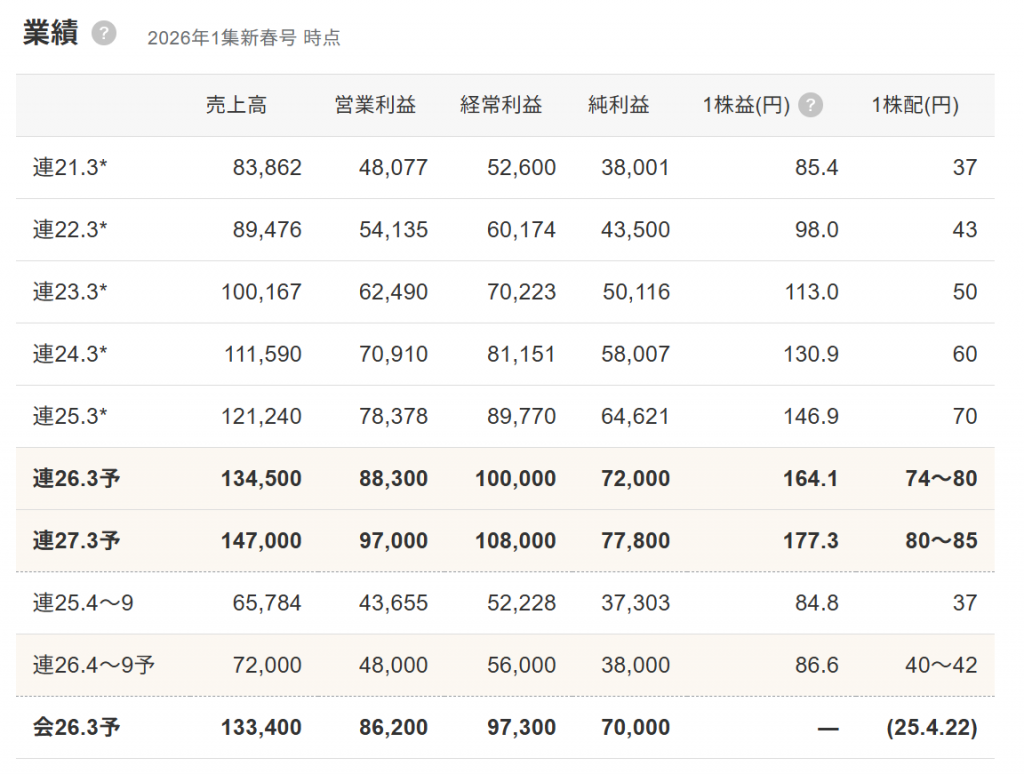Click the 連25.4～9 half-year row label
The image size is (1024, 774).
pos(82,603)
